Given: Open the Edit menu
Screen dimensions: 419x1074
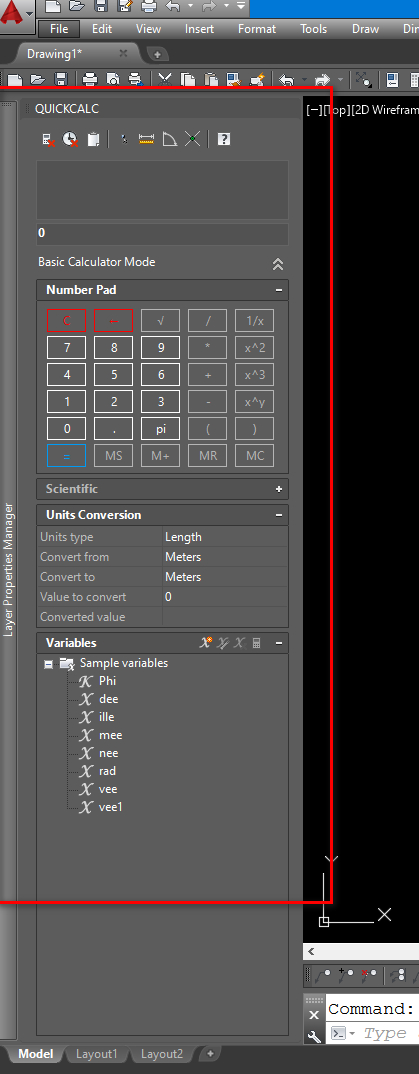Looking at the screenshot, I should pyautogui.click(x=102, y=29).
